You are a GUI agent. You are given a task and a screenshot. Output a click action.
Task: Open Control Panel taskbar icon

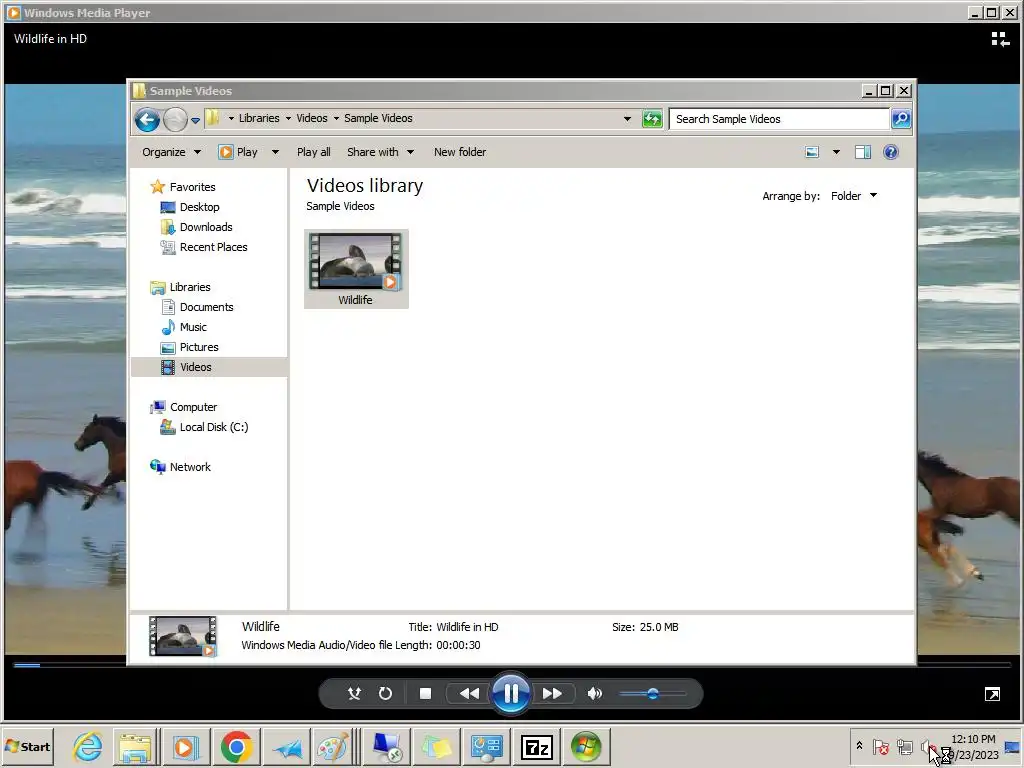coord(487,746)
